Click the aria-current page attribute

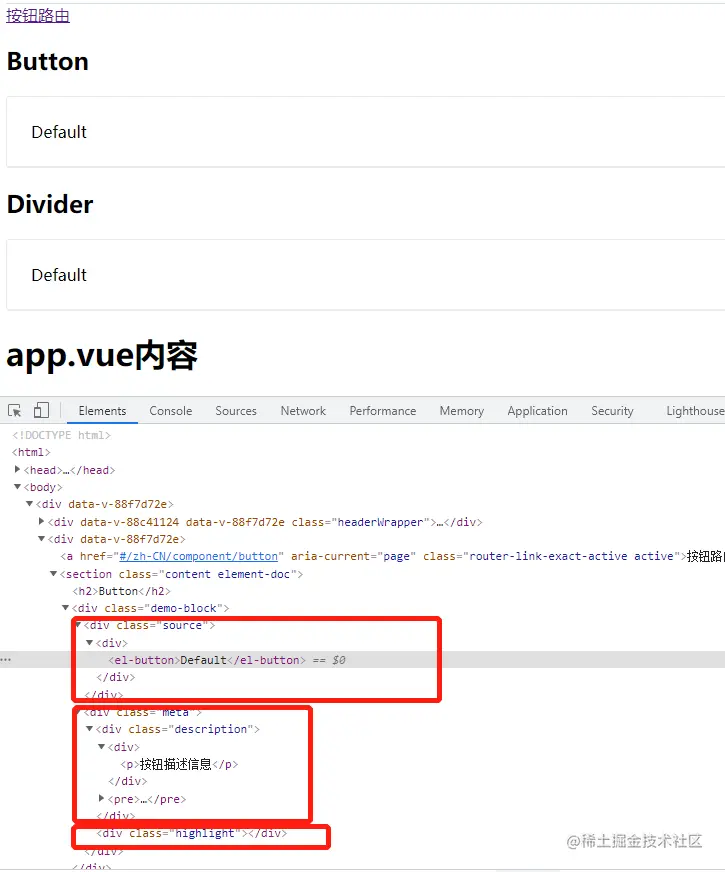(x=354, y=556)
